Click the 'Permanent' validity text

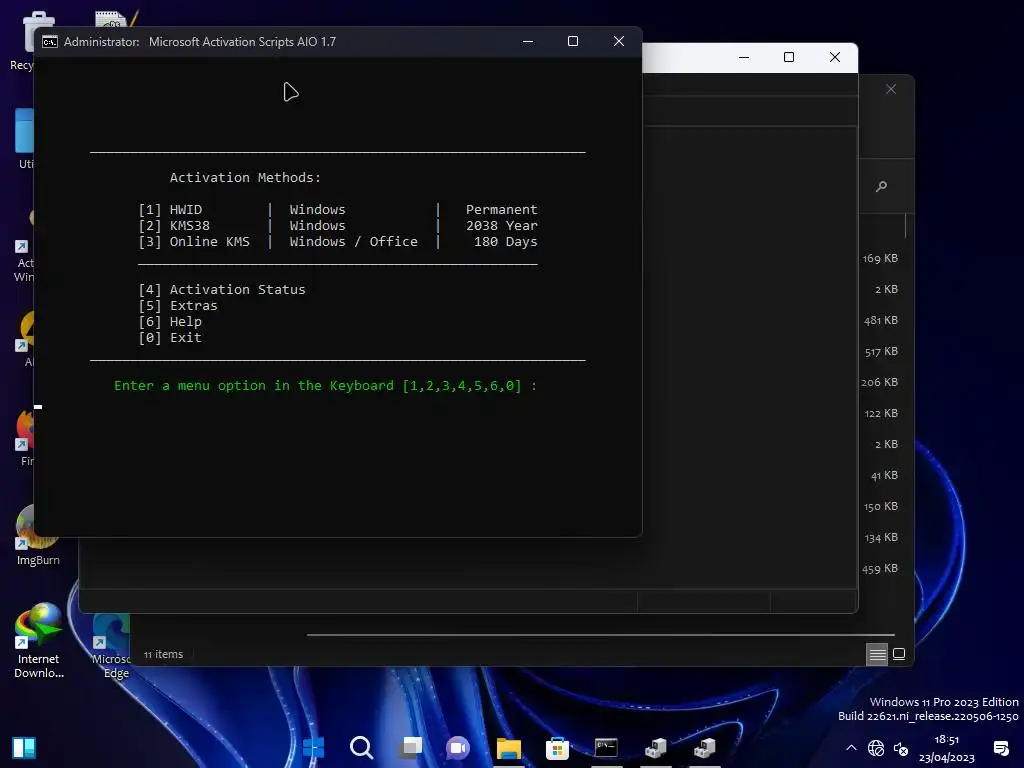[502, 210]
